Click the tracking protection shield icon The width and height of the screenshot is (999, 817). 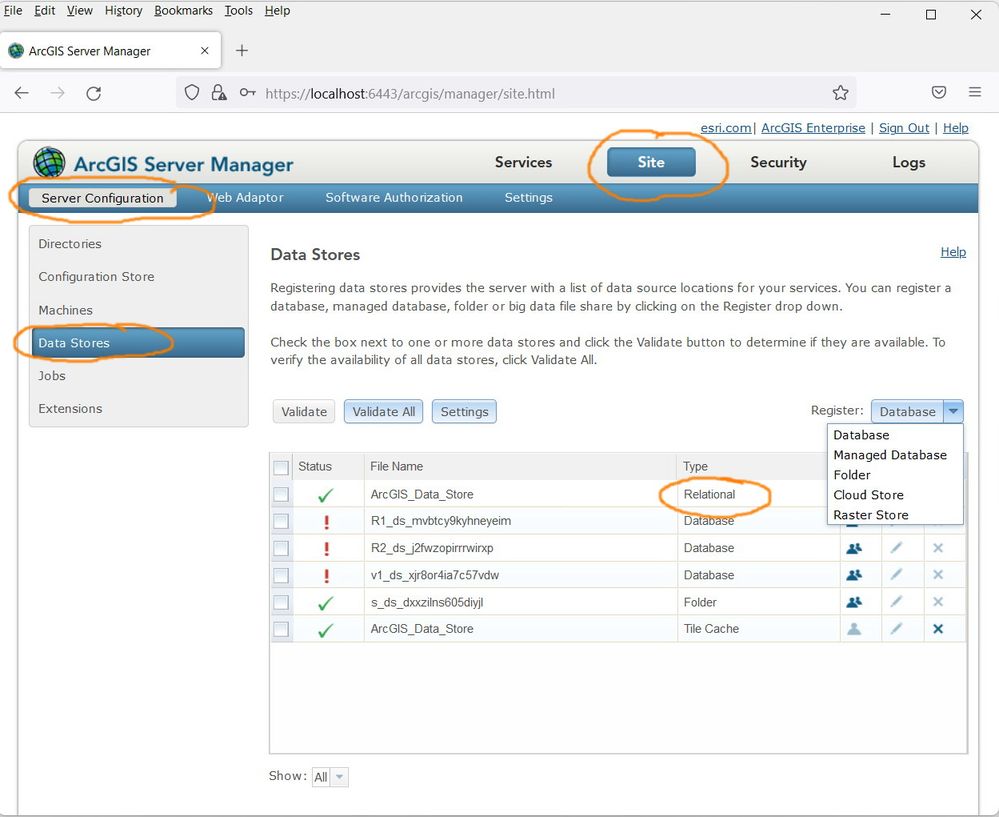point(192,93)
